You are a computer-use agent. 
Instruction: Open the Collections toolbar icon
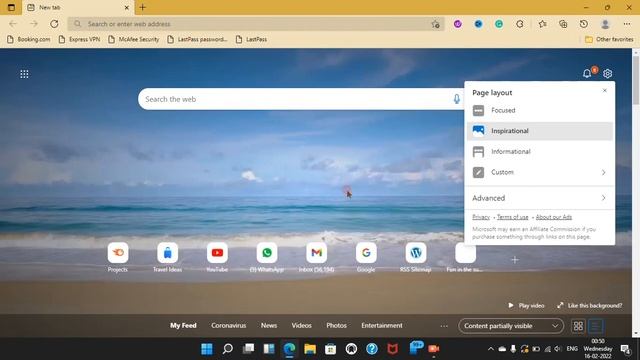point(563,24)
